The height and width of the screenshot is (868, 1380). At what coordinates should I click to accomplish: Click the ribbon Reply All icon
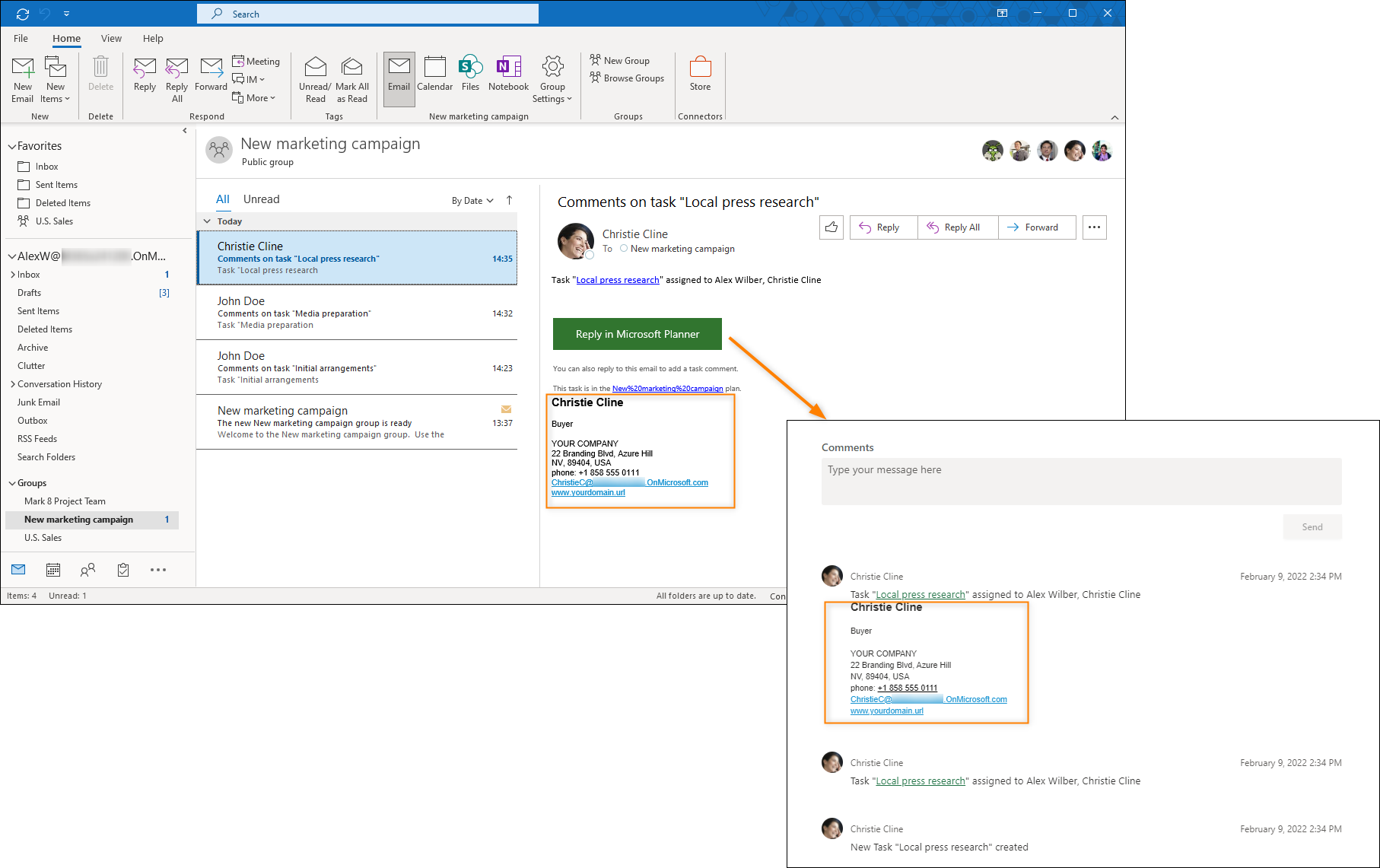tap(177, 79)
